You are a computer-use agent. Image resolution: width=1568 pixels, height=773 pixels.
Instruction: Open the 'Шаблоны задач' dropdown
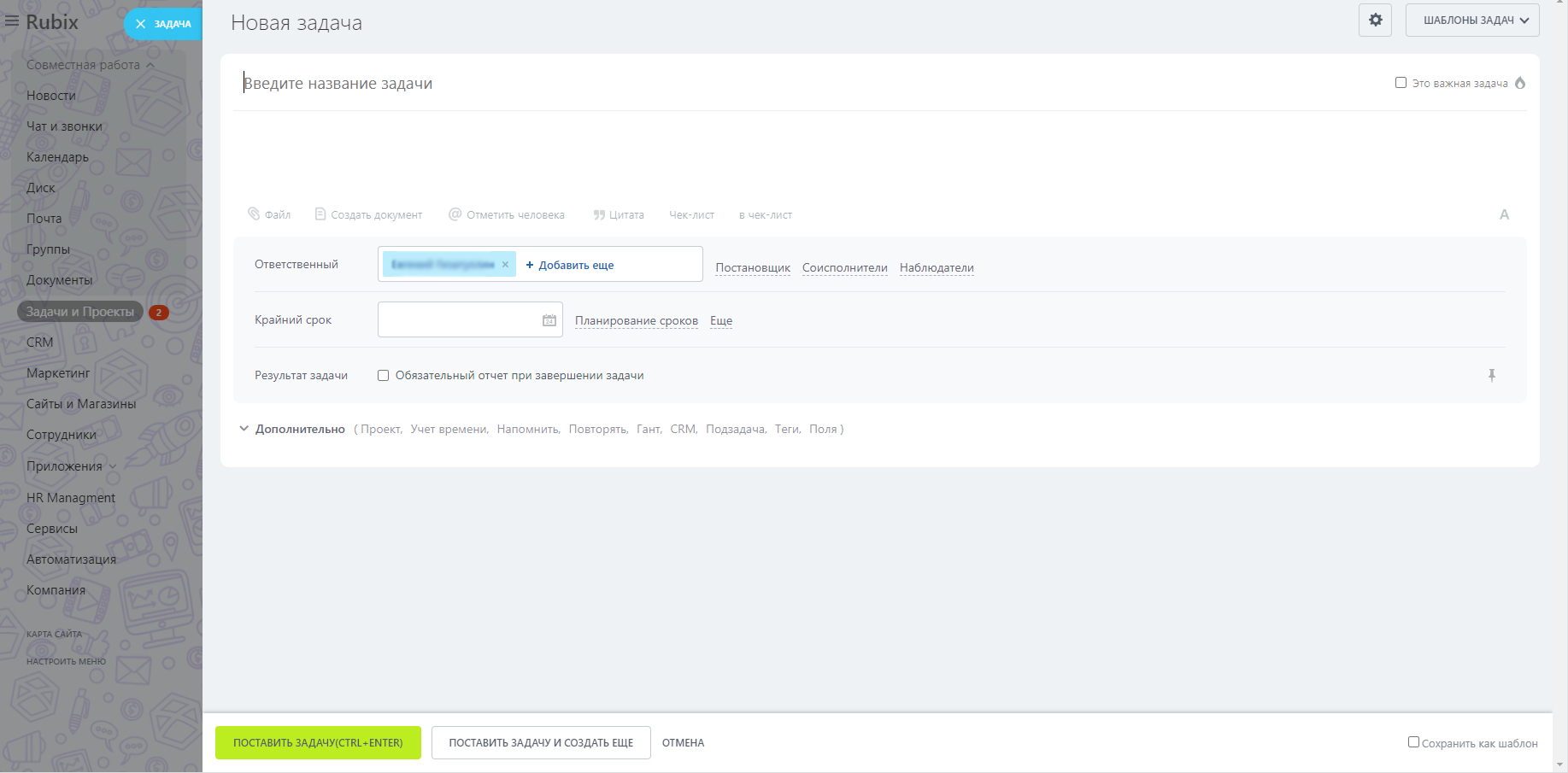tap(1472, 20)
